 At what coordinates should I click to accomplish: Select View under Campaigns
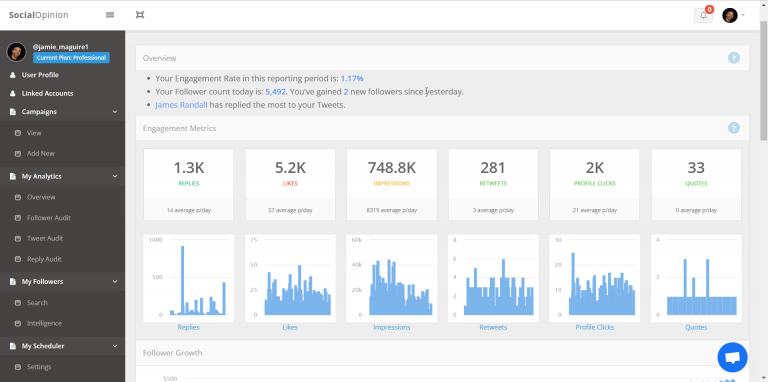click(x=34, y=133)
